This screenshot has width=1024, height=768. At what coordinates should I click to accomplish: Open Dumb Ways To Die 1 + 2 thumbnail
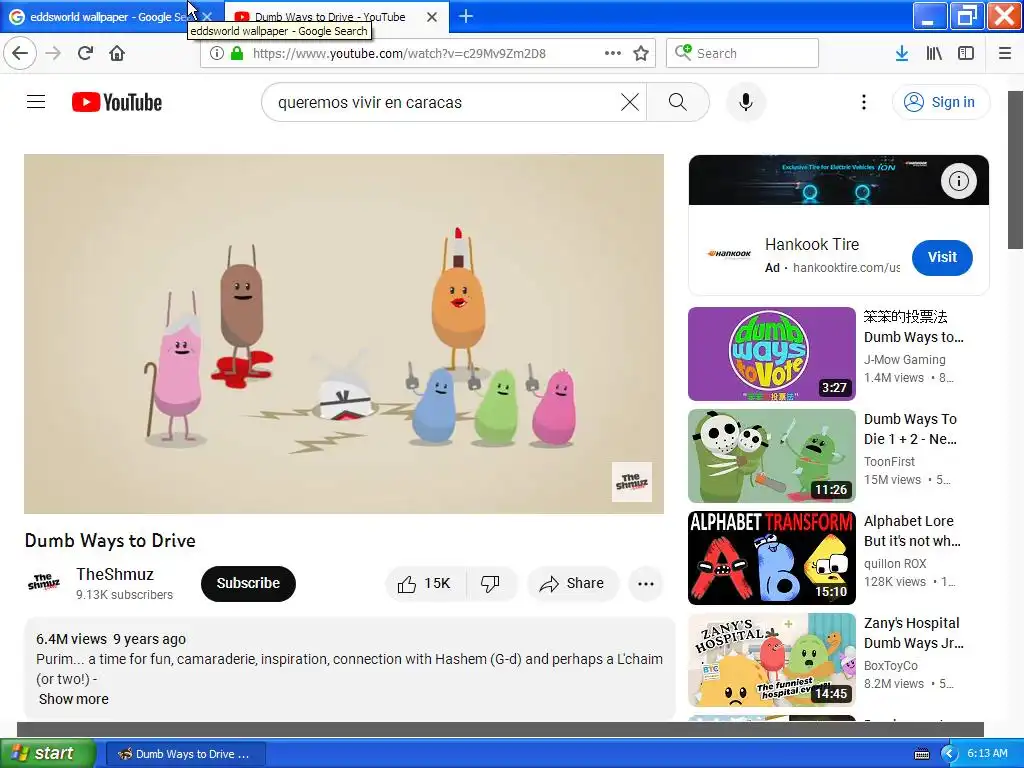coord(771,456)
